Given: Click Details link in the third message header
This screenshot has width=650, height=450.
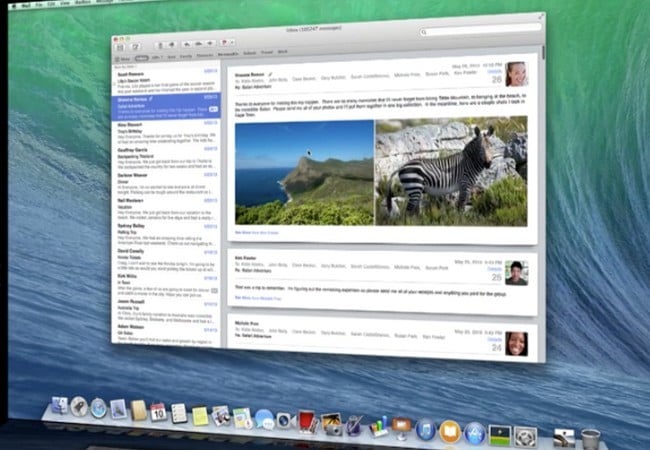Looking at the screenshot, I should 495,339.
